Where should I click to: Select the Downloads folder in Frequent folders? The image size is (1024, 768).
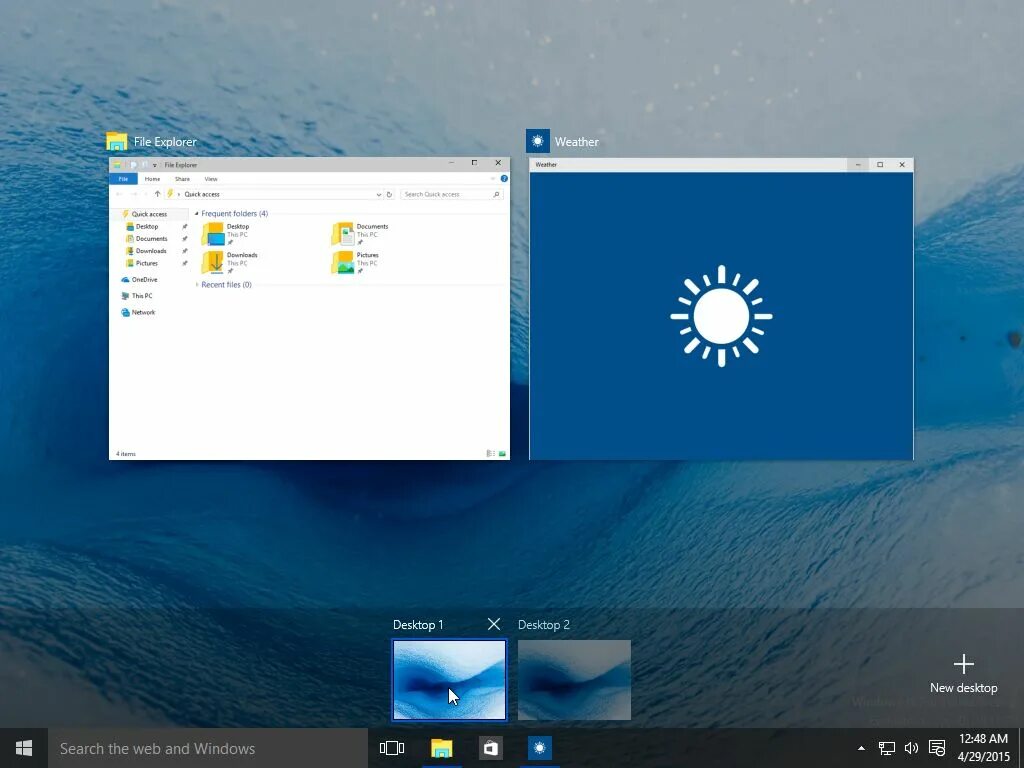pyautogui.click(x=230, y=263)
